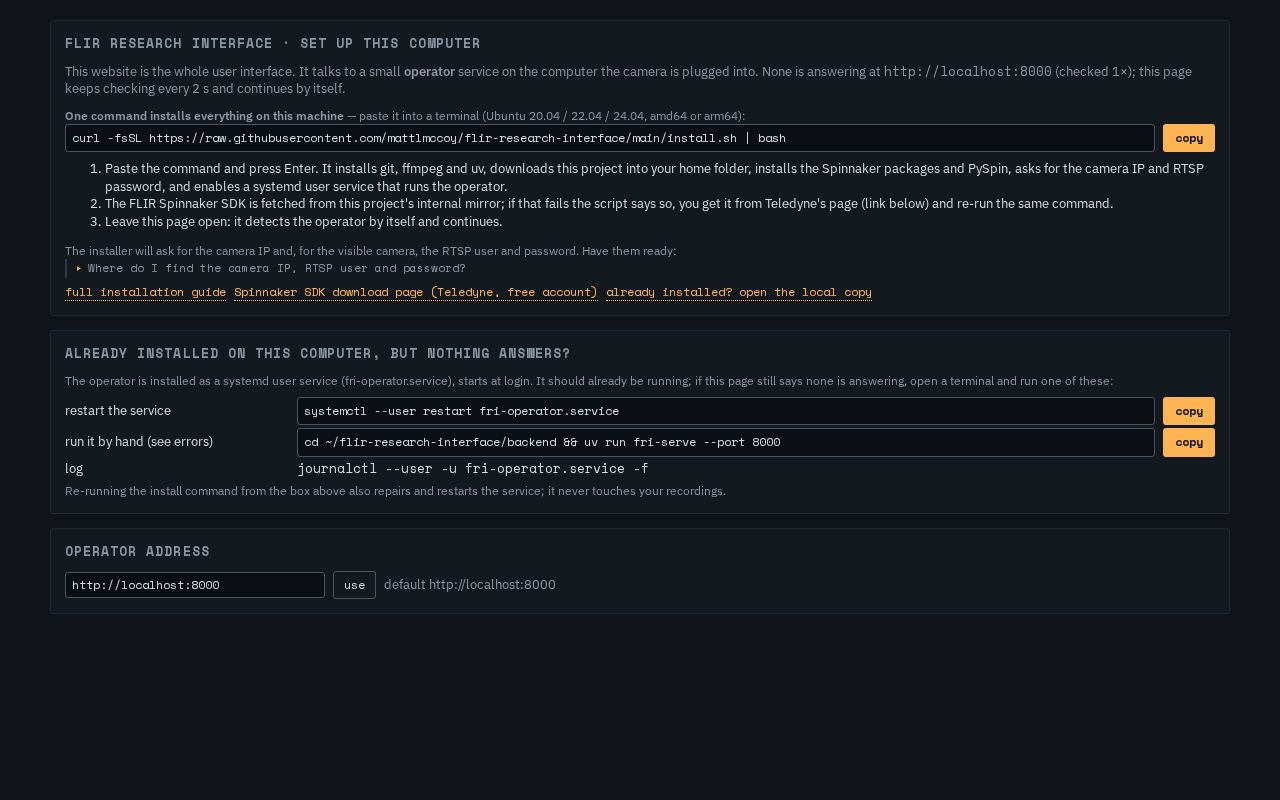Apply operator address with use button
Image resolution: width=1280 pixels, height=800 pixels.
[354, 585]
